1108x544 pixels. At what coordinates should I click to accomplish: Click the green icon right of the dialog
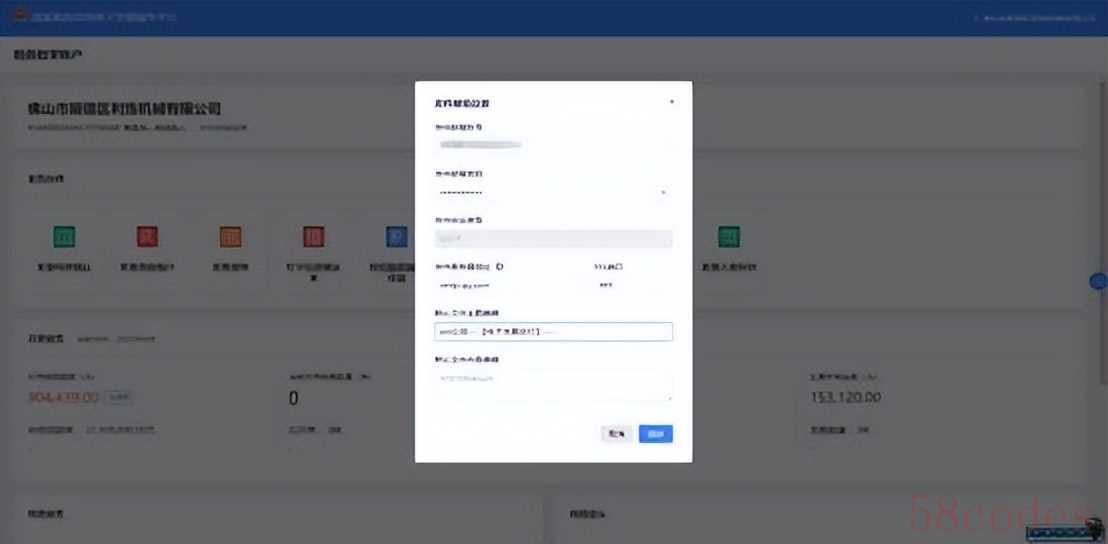coord(729,237)
